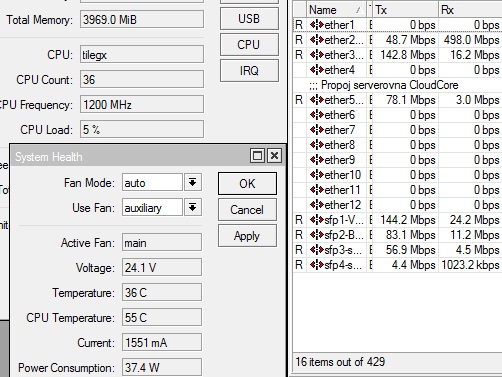Select Tx value 48.7 Mbps

tap(411, 40)
